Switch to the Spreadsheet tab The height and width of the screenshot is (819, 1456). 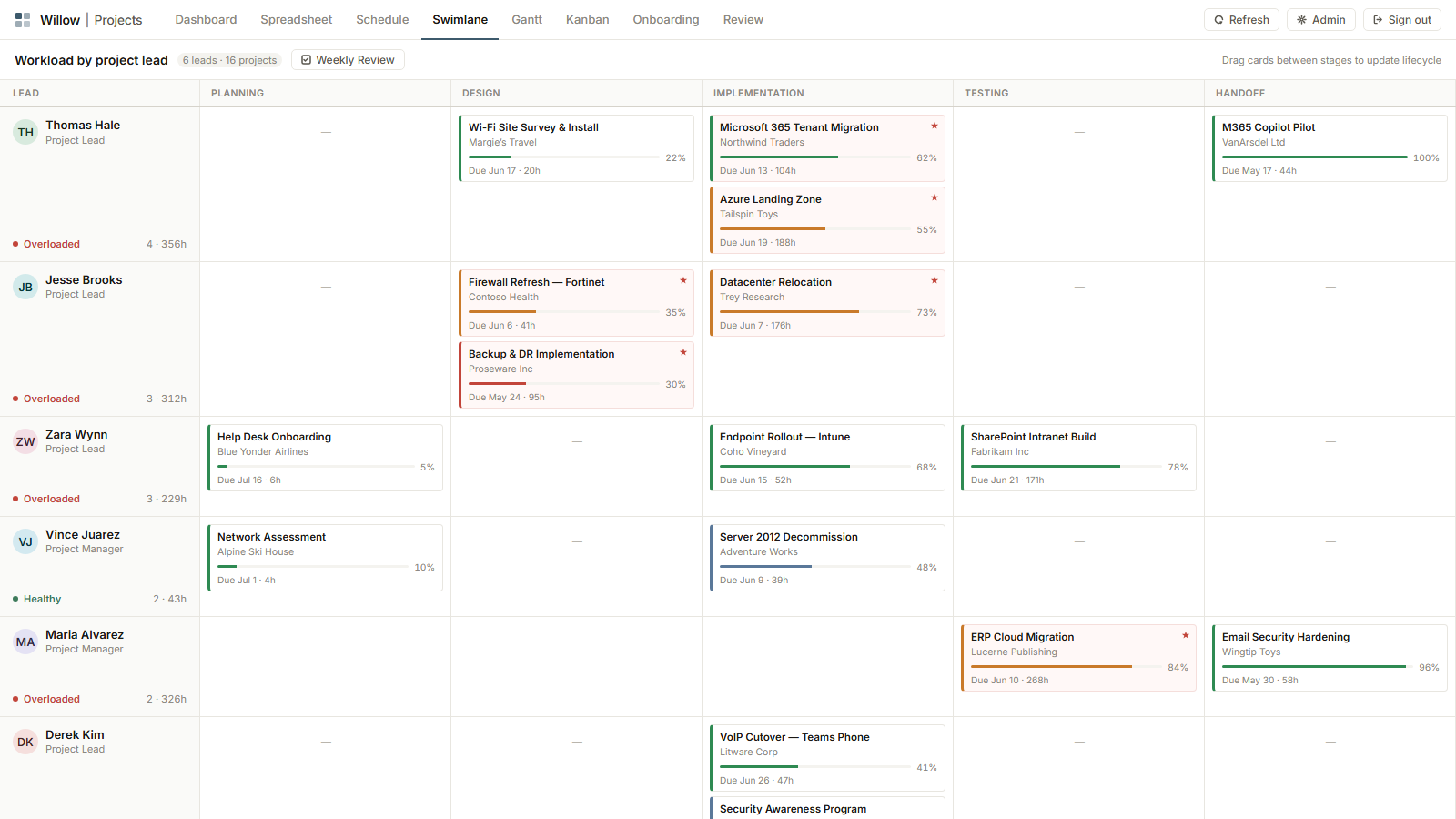296,20
